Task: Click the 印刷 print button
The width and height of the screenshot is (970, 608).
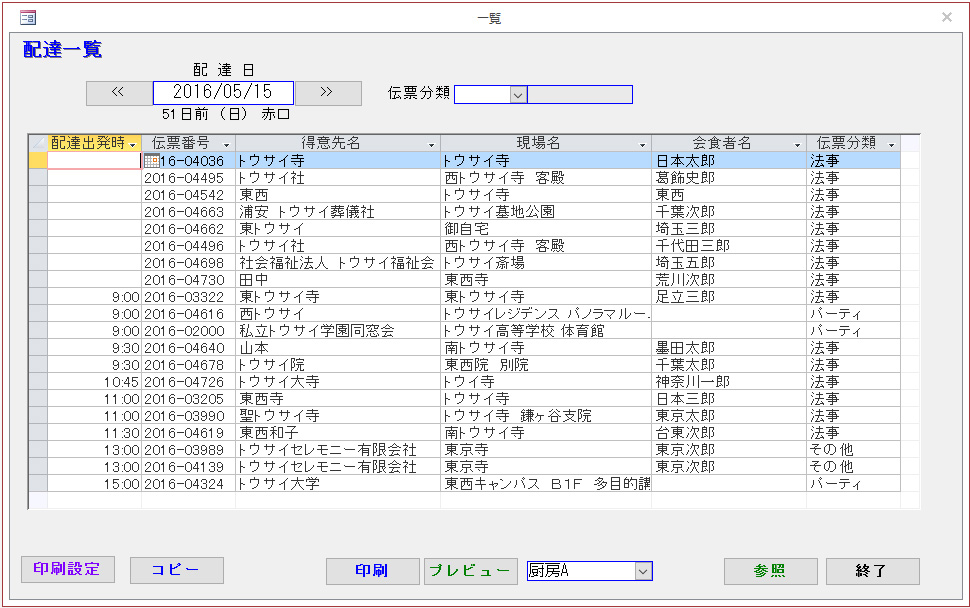Action: [372, 571]
